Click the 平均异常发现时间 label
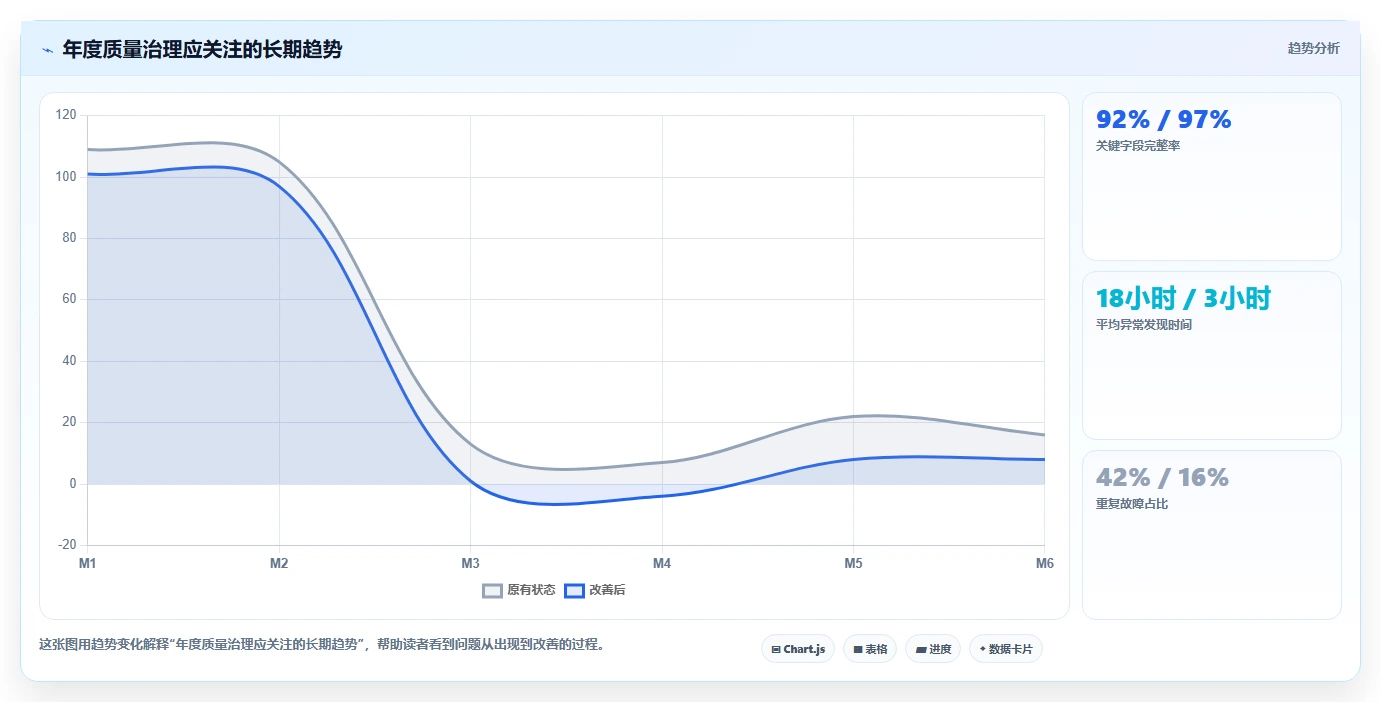The height and width of the screenshot is (702, 1381). pyautogui.click(x=1144, y=325)
